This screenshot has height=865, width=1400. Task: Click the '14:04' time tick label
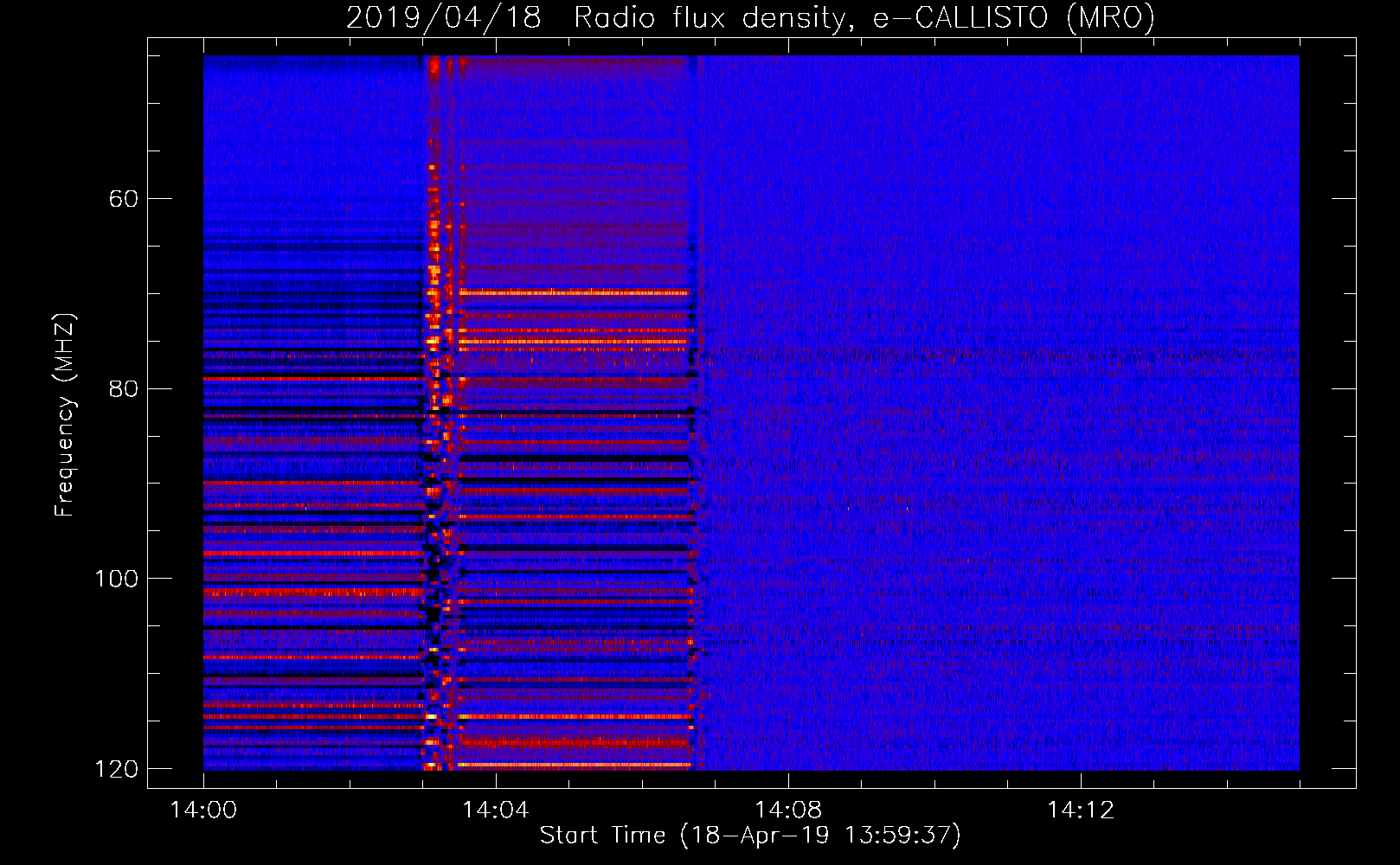(x=496, y=810)
